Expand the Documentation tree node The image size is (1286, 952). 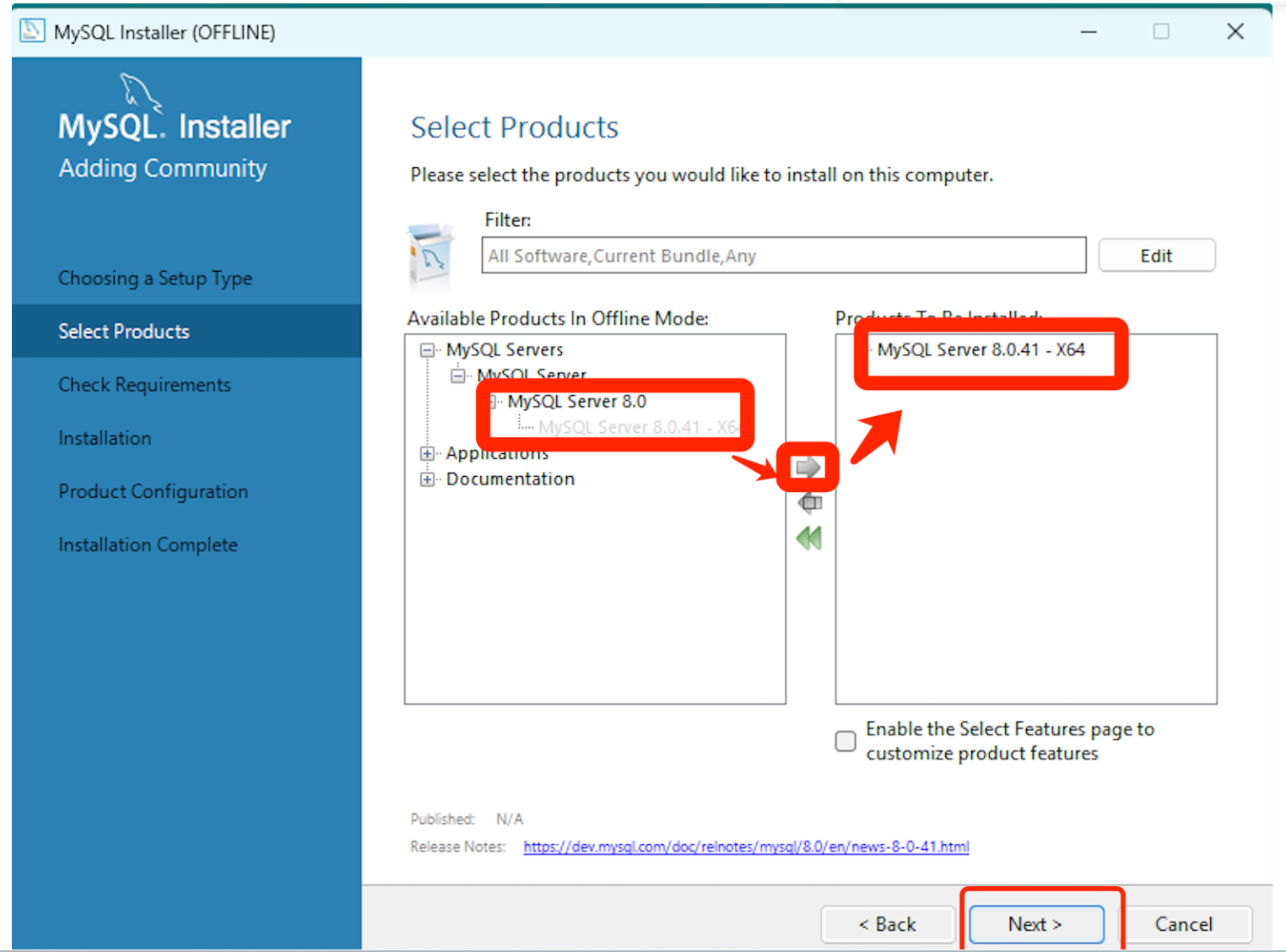tap(427, 479)
